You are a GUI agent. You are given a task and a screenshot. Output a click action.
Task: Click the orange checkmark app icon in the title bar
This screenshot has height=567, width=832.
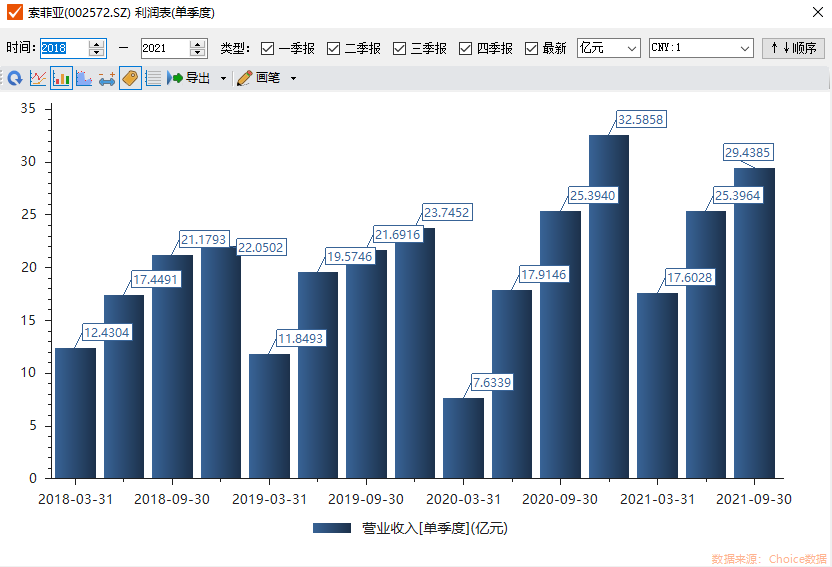pos(14,12)
